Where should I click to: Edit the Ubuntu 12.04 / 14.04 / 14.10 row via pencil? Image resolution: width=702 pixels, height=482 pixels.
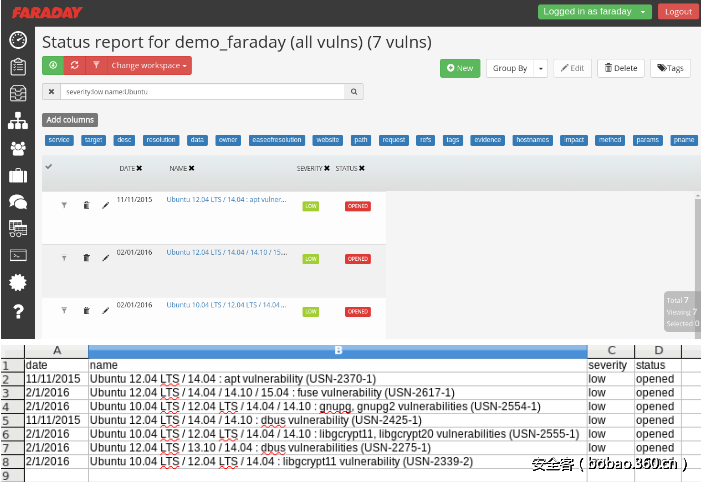[106, 258]
